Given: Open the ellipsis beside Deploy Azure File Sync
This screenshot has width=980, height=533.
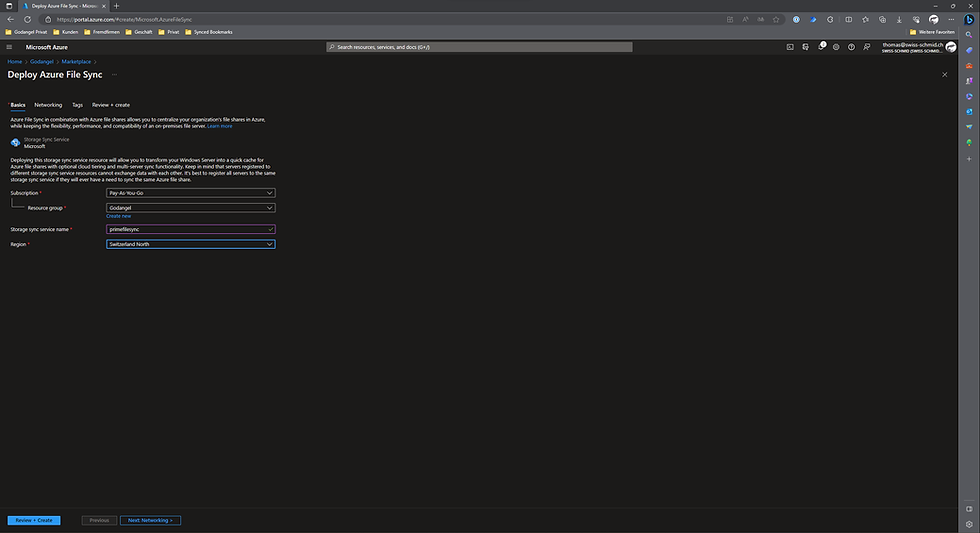Looking at the screenshot, I should tap(114, 74).
